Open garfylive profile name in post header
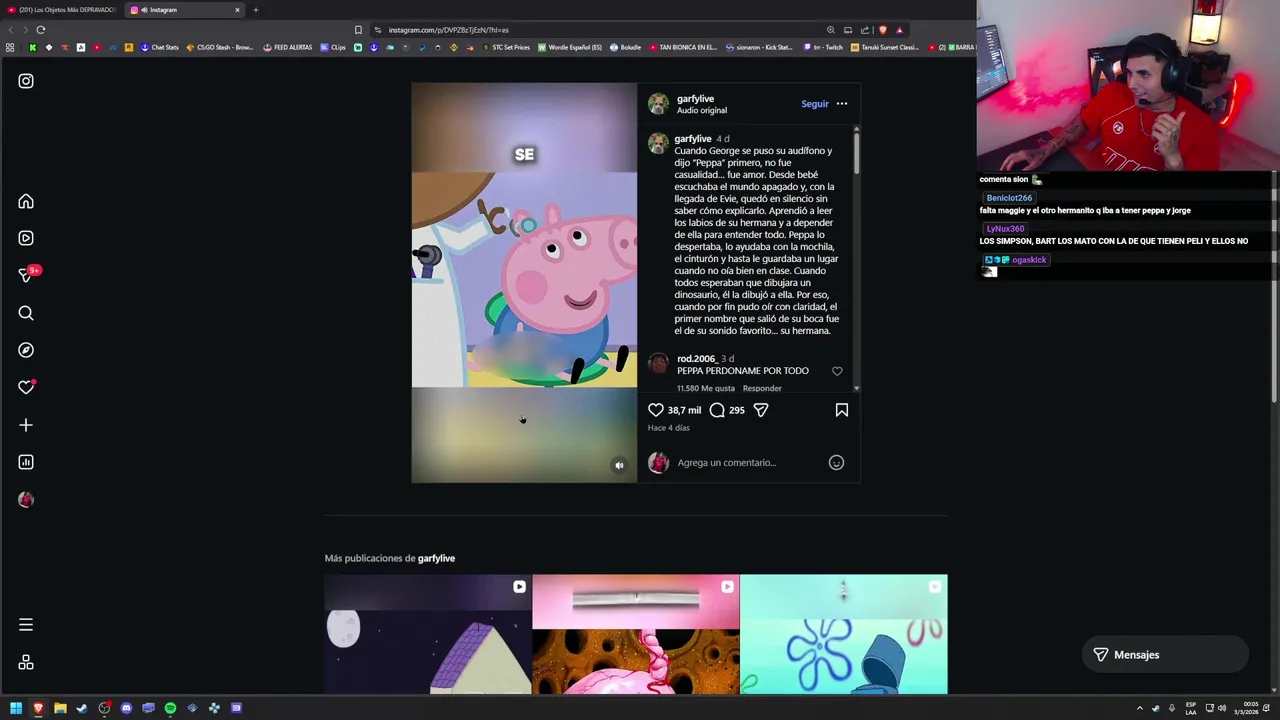The width and height of the screenshot is (1280, 720). tap(695, 99)
